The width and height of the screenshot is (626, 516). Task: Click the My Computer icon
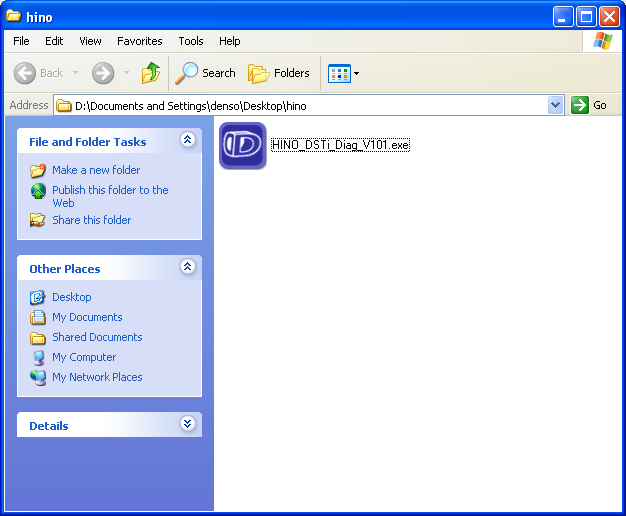38,357
